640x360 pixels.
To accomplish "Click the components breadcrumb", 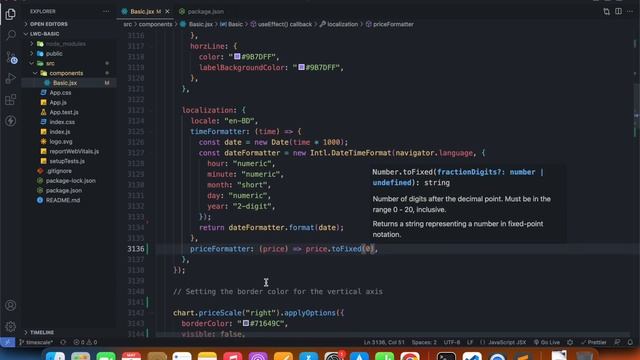I will pyautogui.click(x=156, y=24).
